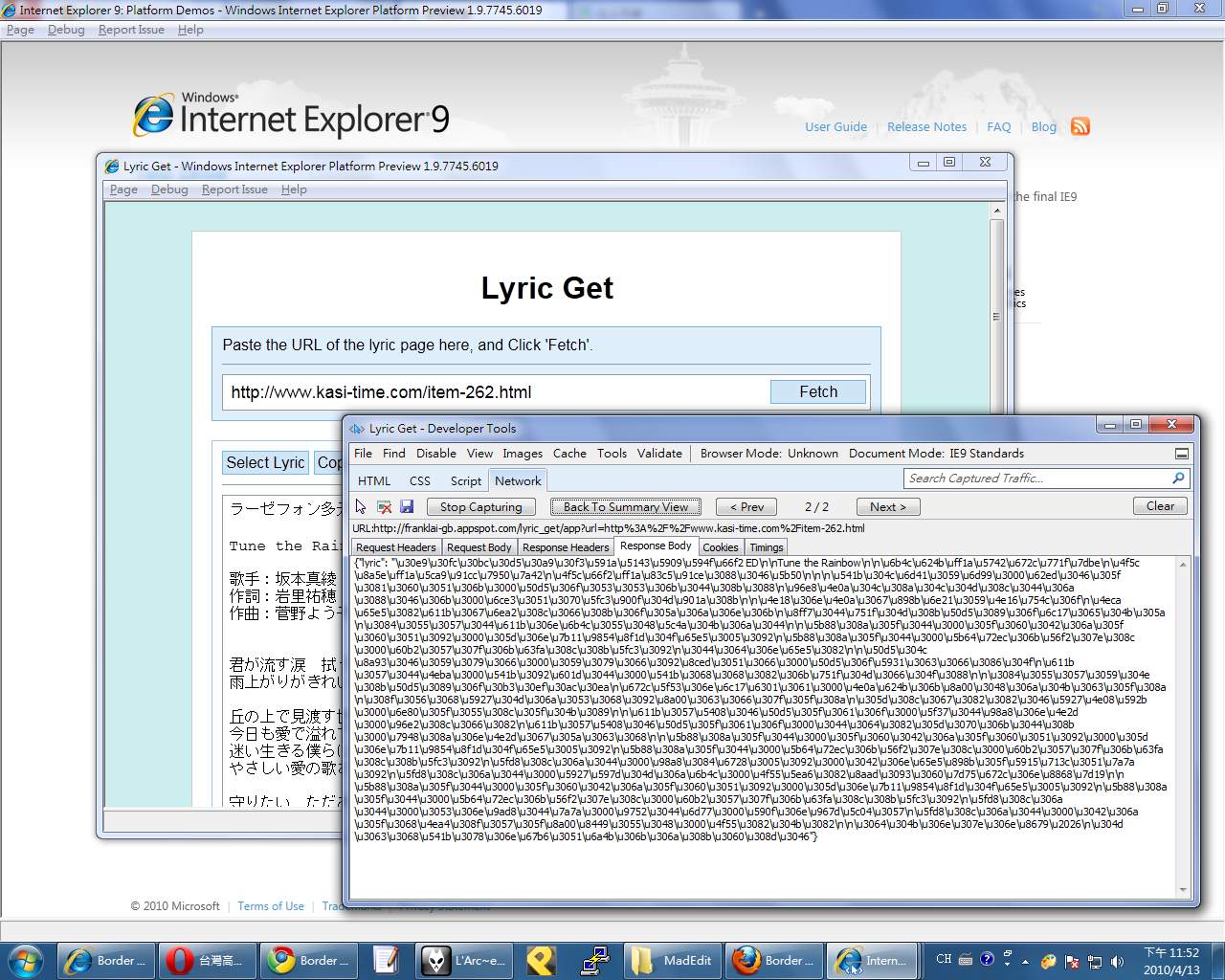Image resolution: width=1225 pixels, height=980 pixels.
Task: Click the Clear button in Network tab
Action: (1160, 506)
